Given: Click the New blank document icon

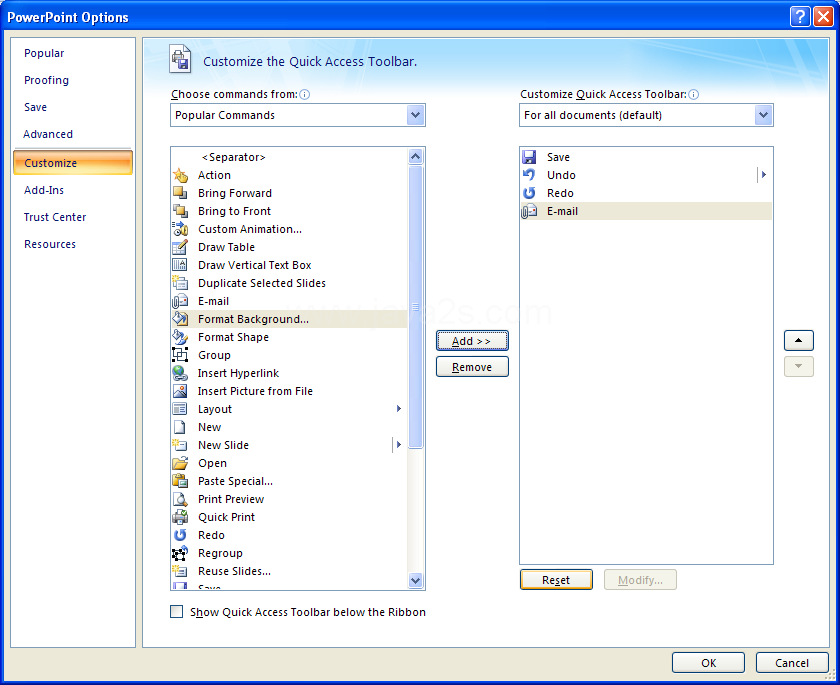Looking at the screenshot, I should 180,427.
